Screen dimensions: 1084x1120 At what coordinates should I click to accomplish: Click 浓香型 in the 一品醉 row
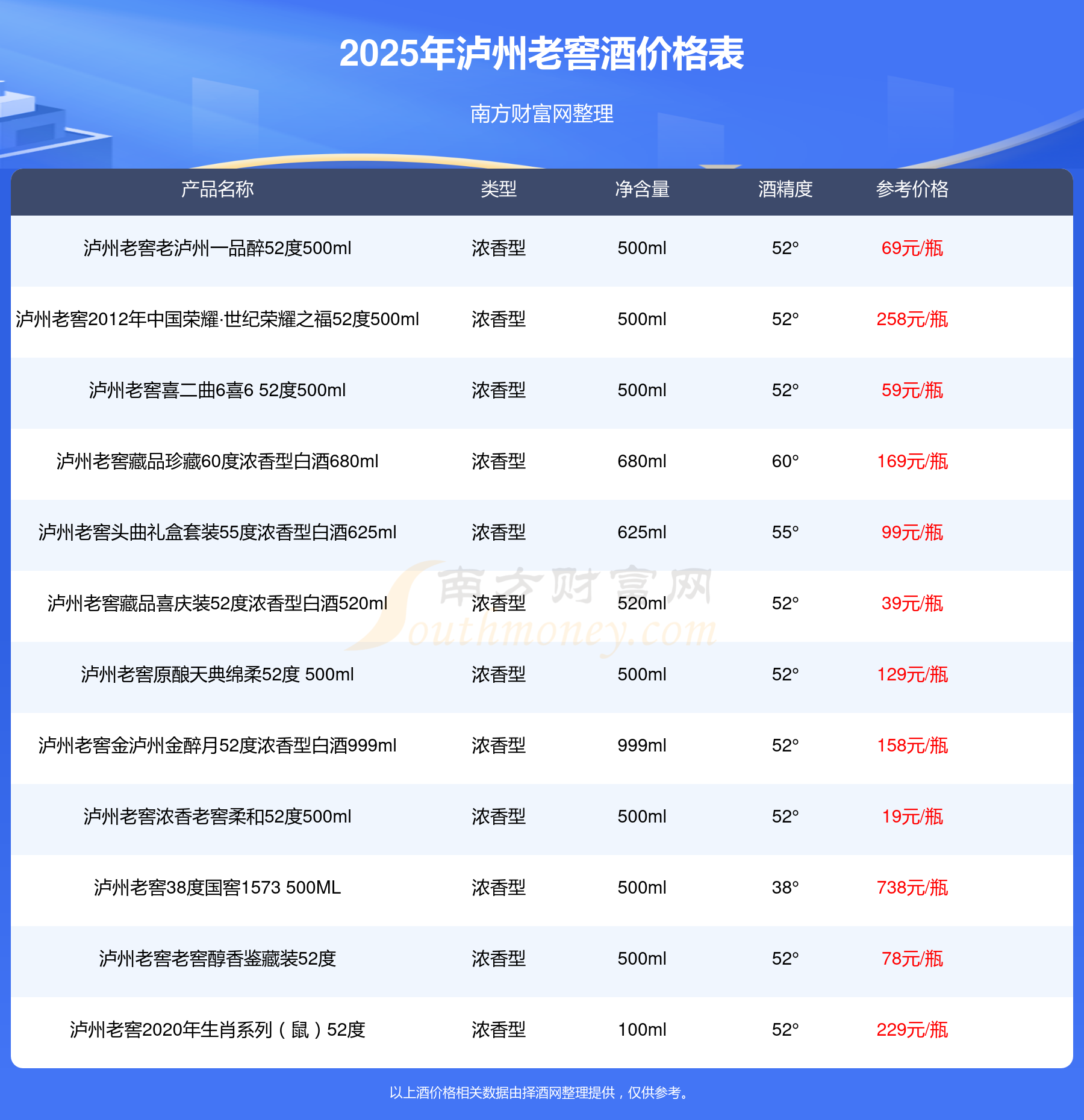(499, 248)
